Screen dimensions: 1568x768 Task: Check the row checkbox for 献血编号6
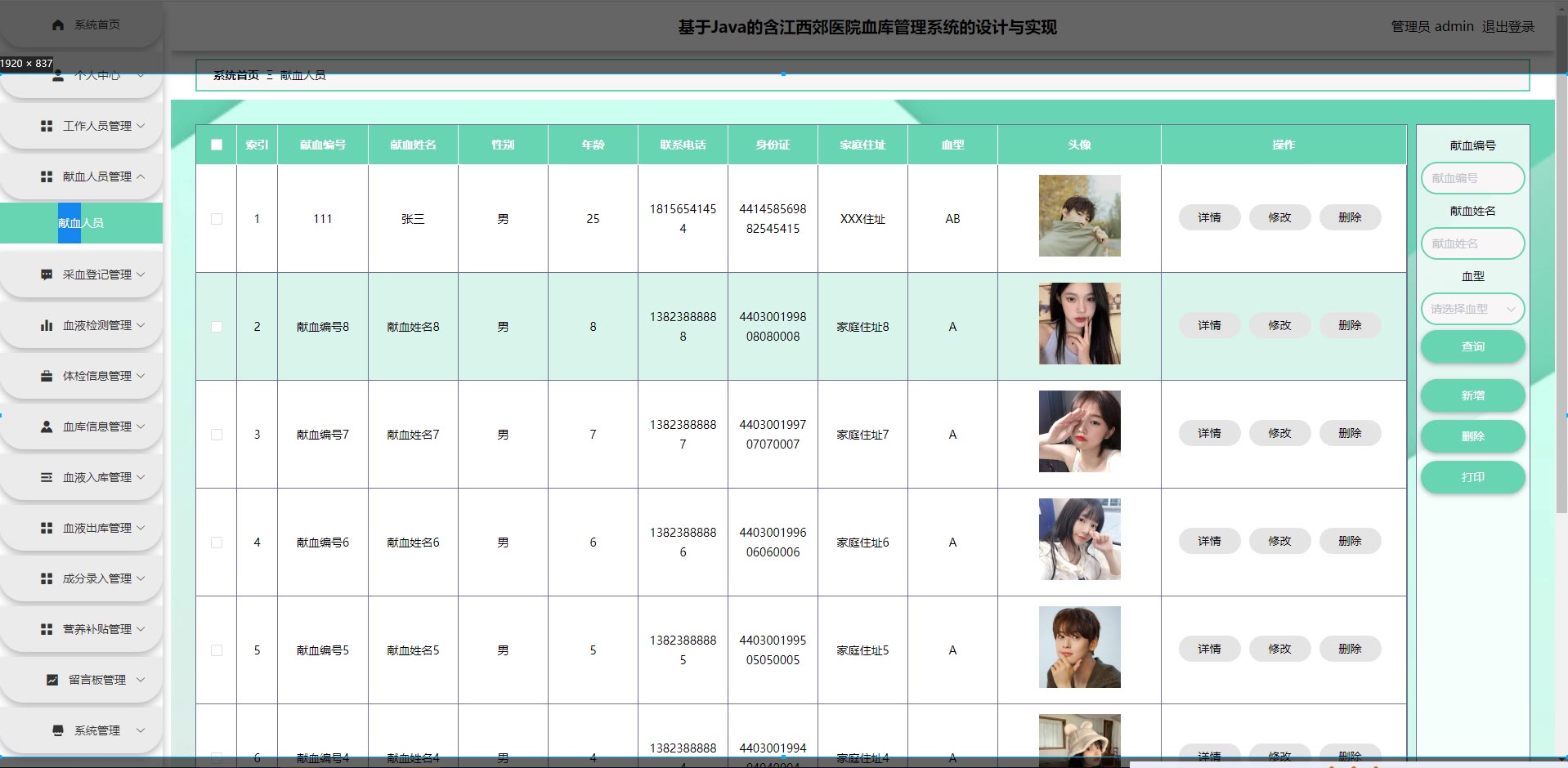217,543
